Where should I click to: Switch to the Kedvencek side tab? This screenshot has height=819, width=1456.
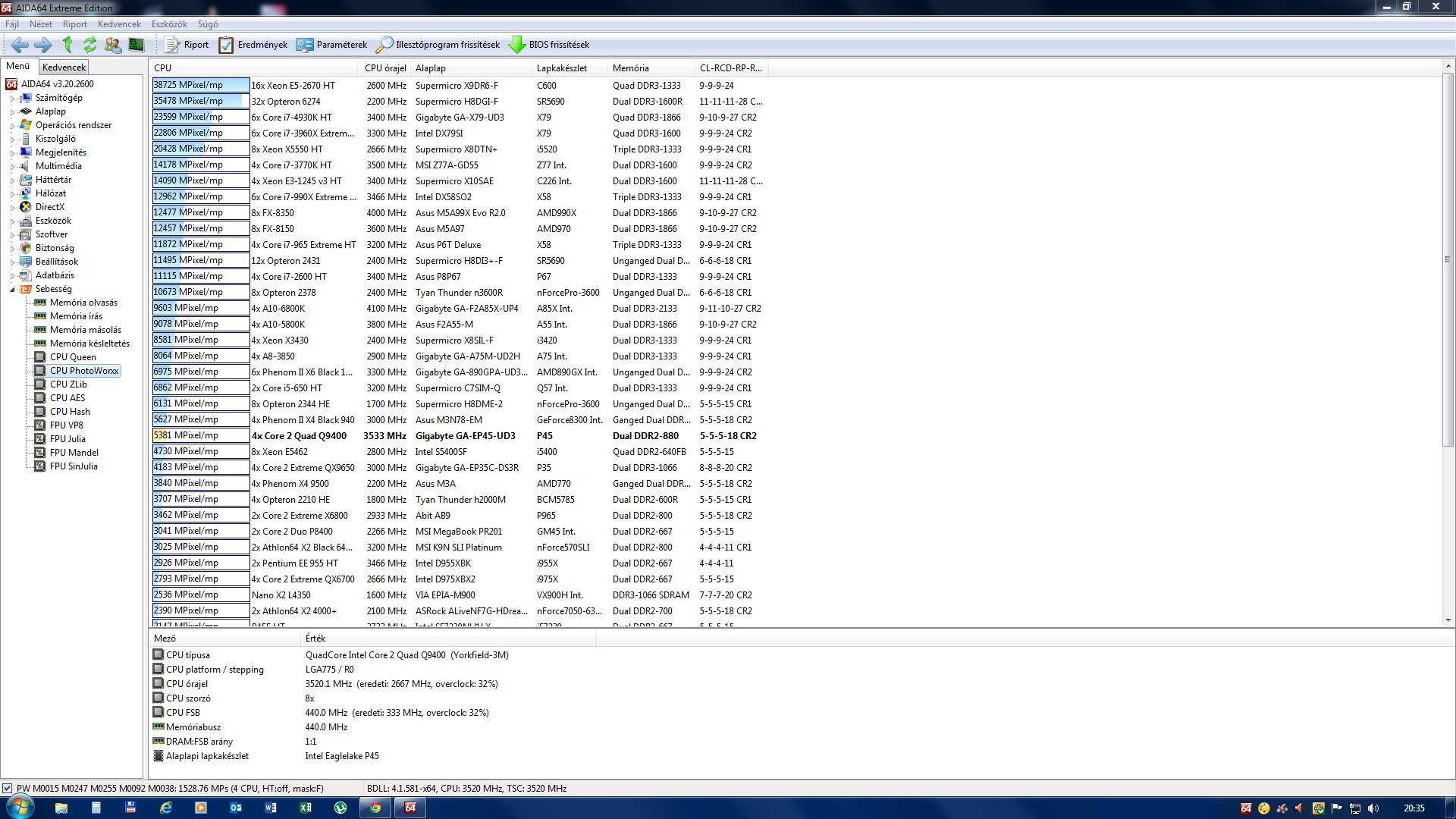(x=64, y=67)
